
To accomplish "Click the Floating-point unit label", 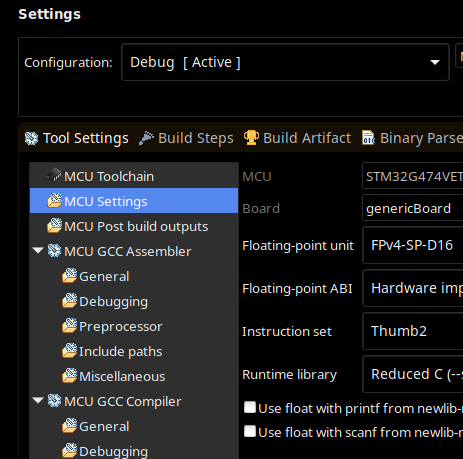I will 298,246.
